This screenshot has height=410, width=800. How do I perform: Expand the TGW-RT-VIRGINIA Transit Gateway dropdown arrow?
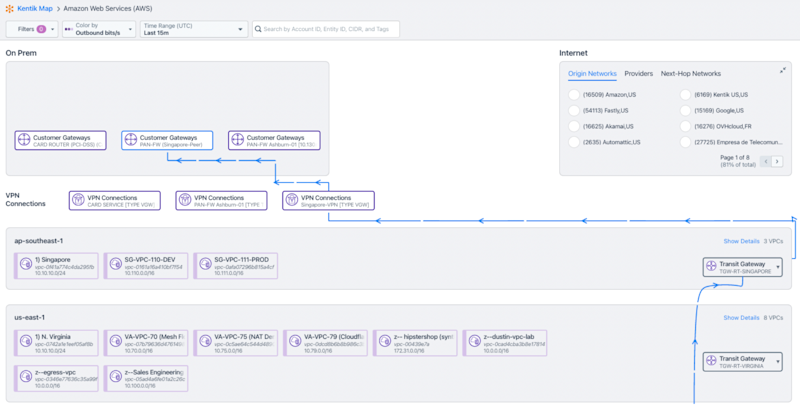pyautogui.click(x=778, y=362)
